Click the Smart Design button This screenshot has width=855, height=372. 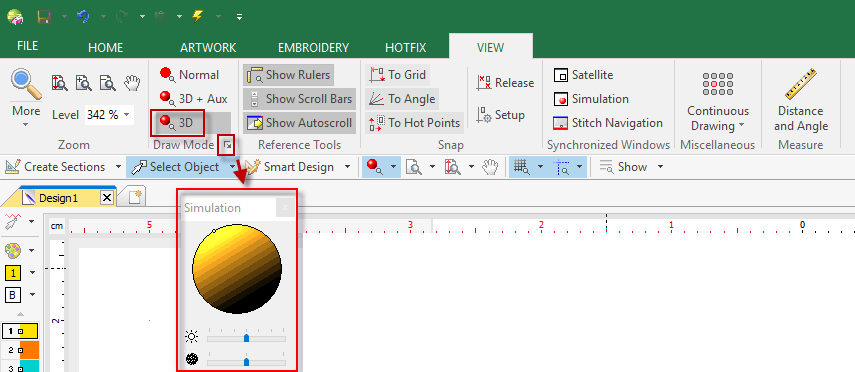pyautogui.click(x=298, y=166)
